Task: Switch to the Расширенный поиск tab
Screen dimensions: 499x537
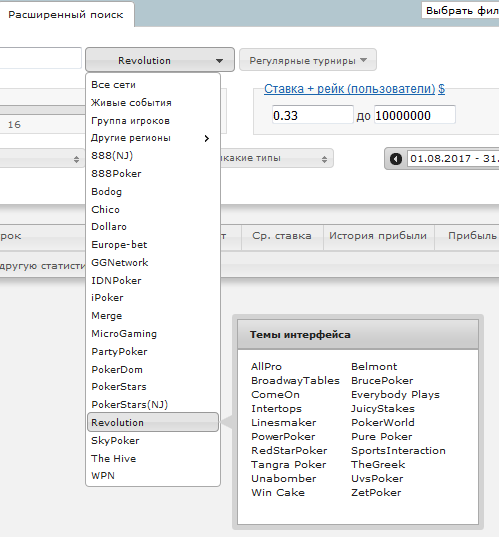Action: (66, 14)
